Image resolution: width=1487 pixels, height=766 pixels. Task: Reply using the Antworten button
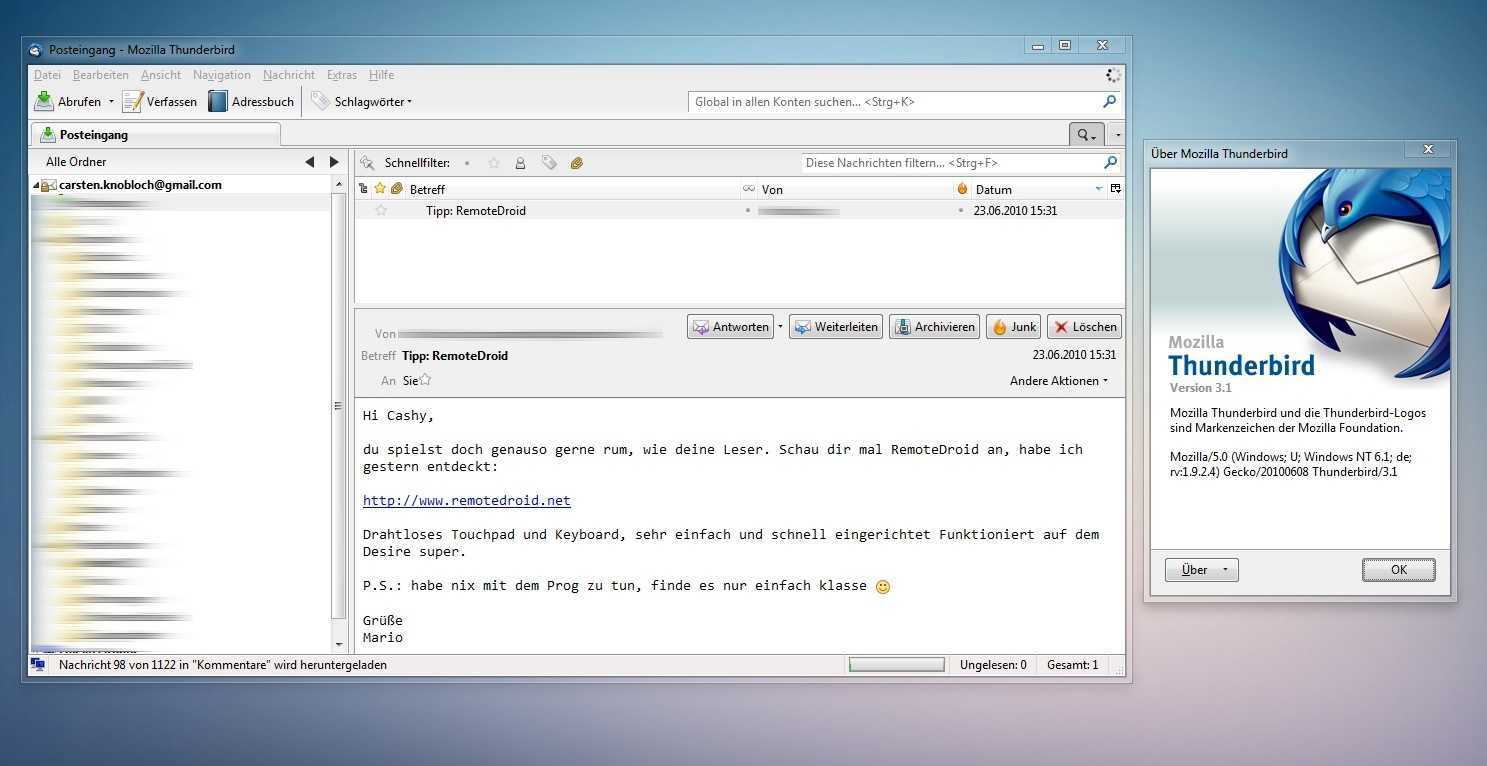coord(731,327)
